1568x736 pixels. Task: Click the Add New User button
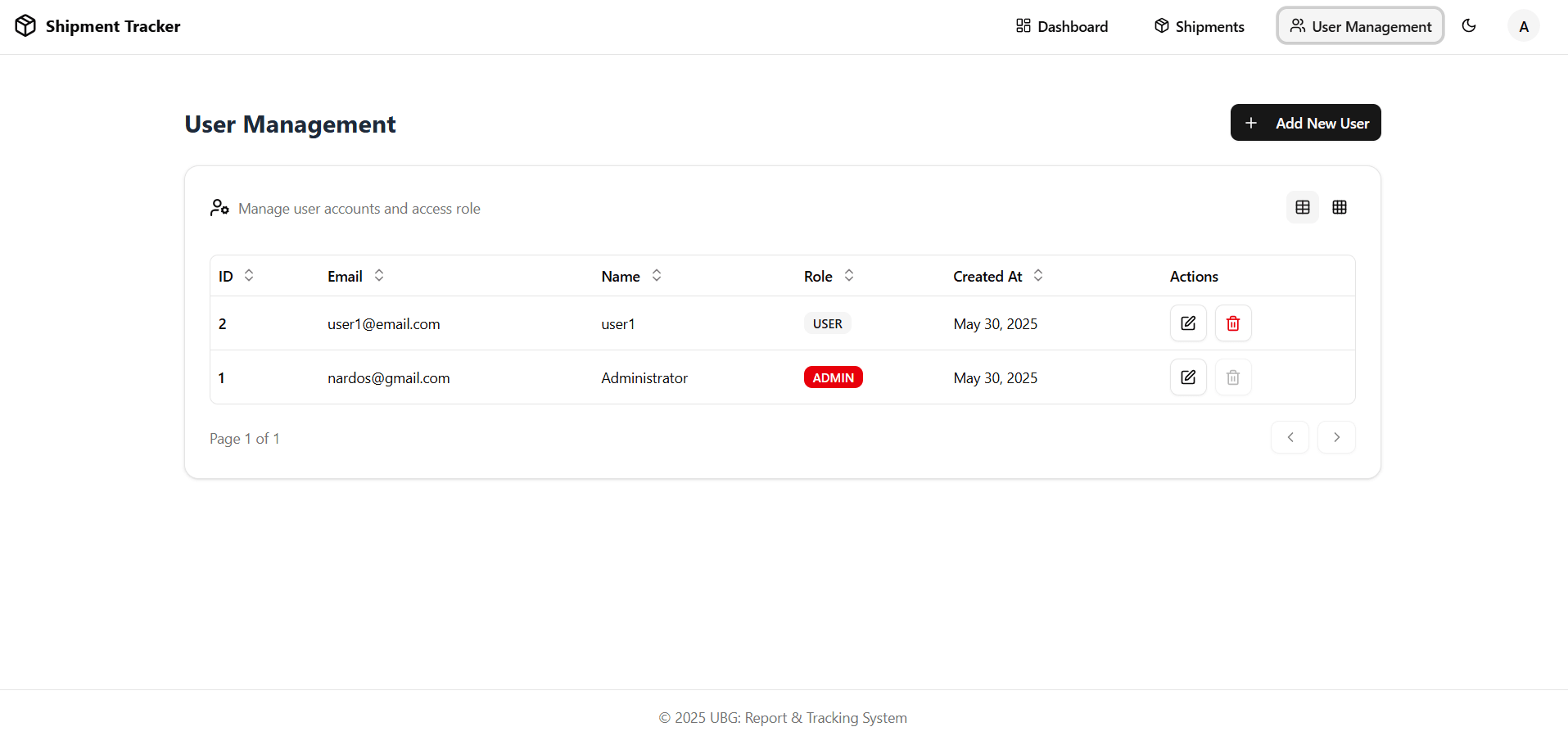point(1305,123)
